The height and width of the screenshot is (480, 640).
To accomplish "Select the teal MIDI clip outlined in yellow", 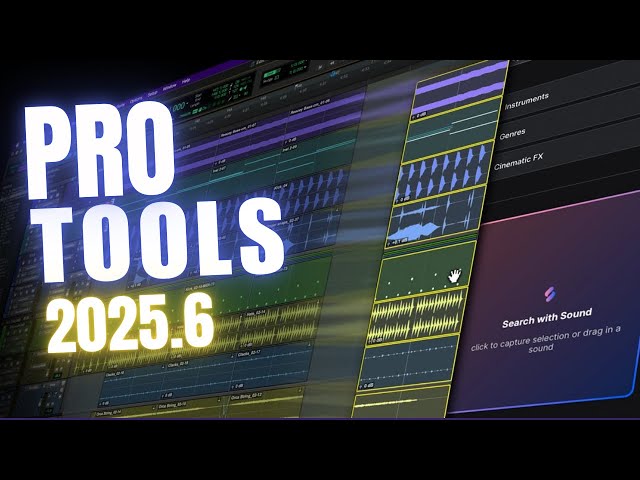I will click(x=452, y=131).
